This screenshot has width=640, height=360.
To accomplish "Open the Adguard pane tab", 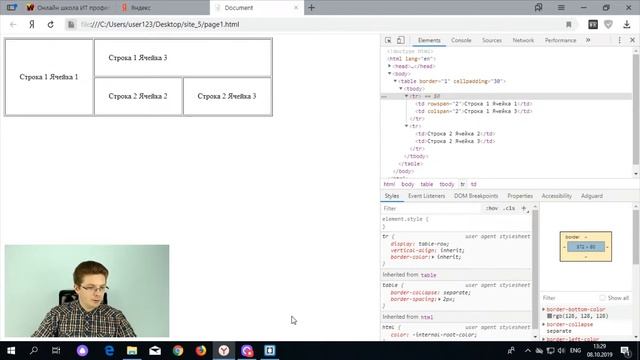I will (592, 196).
